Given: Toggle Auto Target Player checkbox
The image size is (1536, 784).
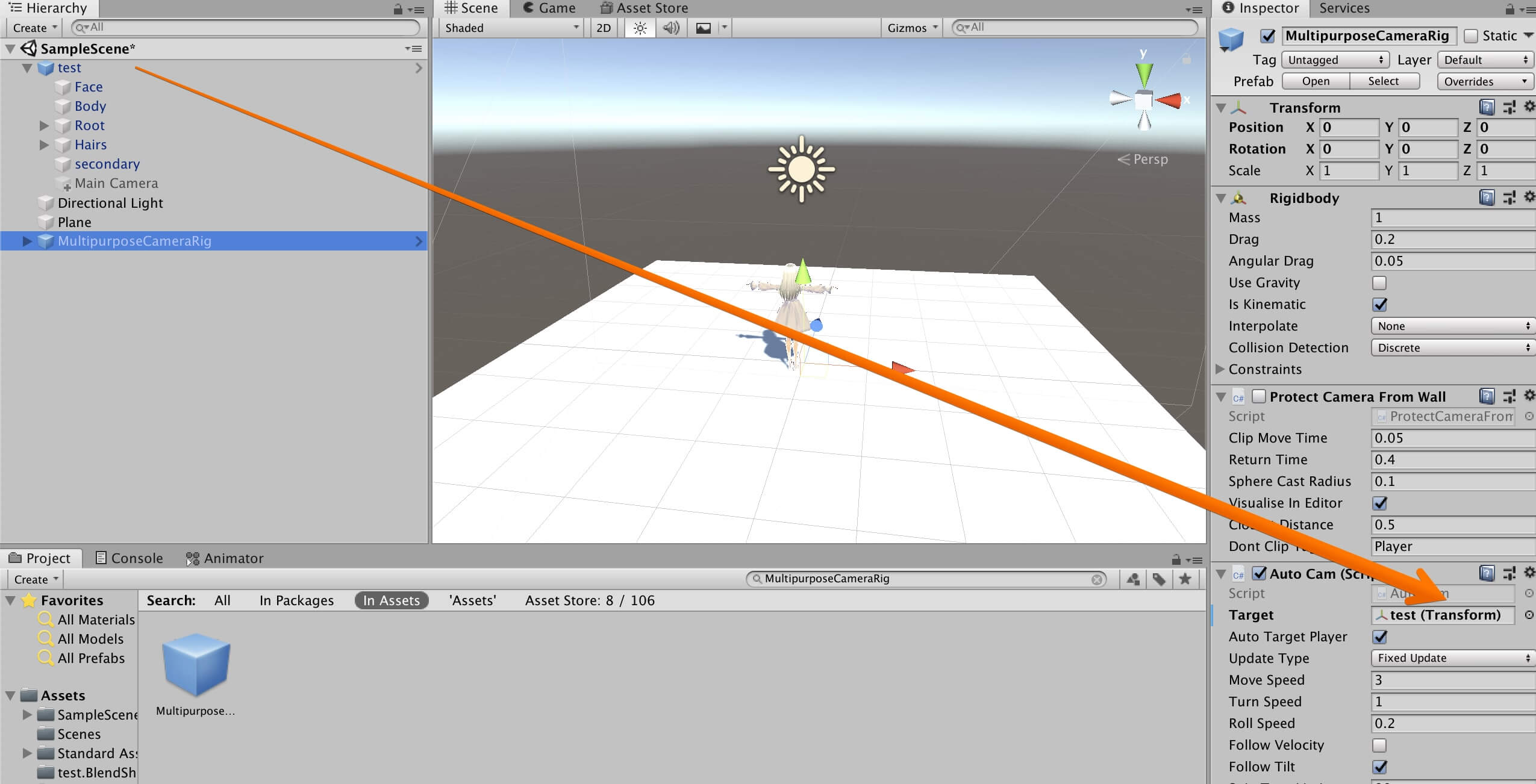Looking at the screenshot, I should pos(1378,636).
